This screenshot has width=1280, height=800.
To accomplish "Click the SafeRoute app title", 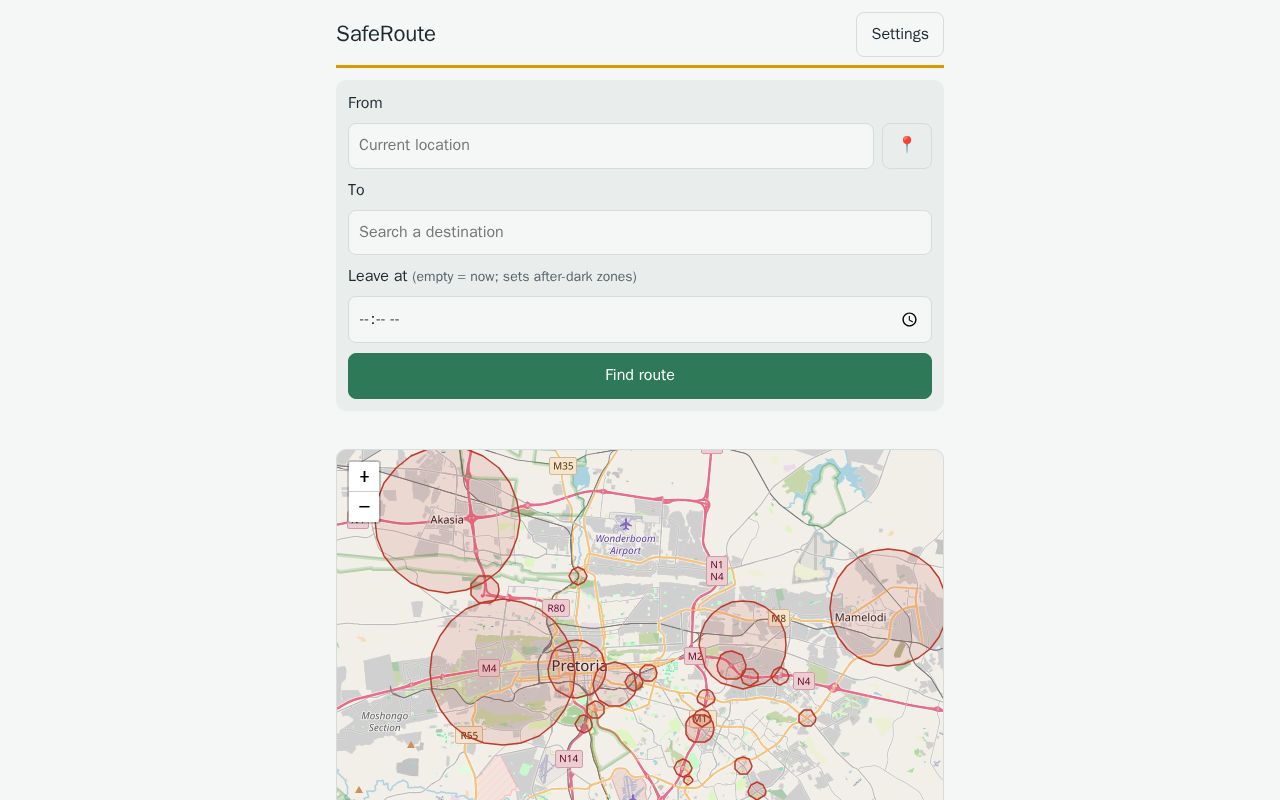I will tap(386, 34).
